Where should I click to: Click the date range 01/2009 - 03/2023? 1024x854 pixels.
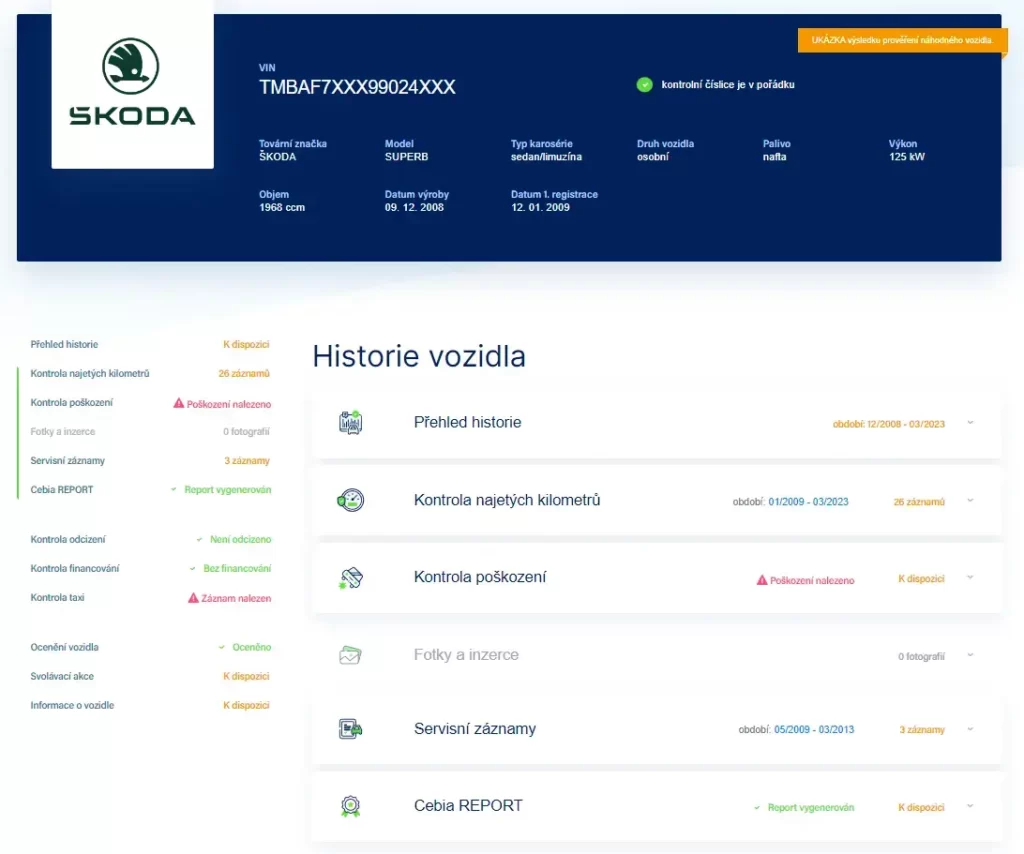(808, 502)
